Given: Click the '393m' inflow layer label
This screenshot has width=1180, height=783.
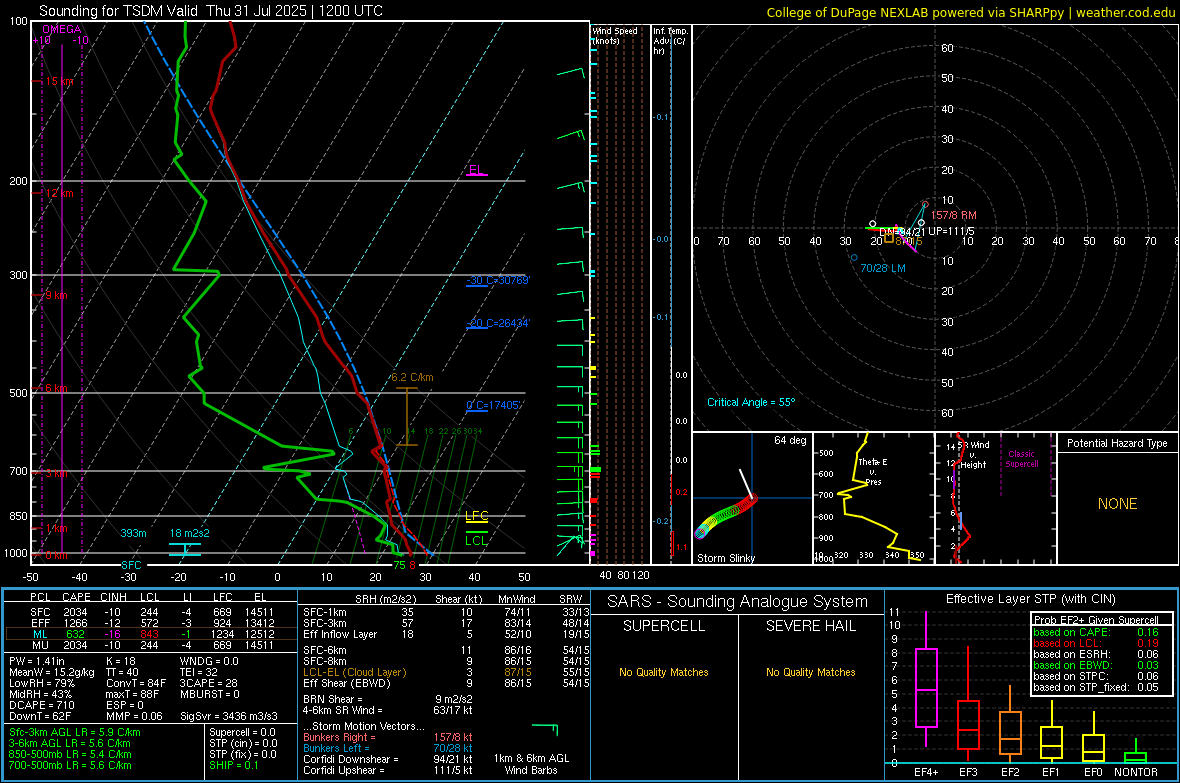Looking at the screenshot, I should click(x=133, y=533).
